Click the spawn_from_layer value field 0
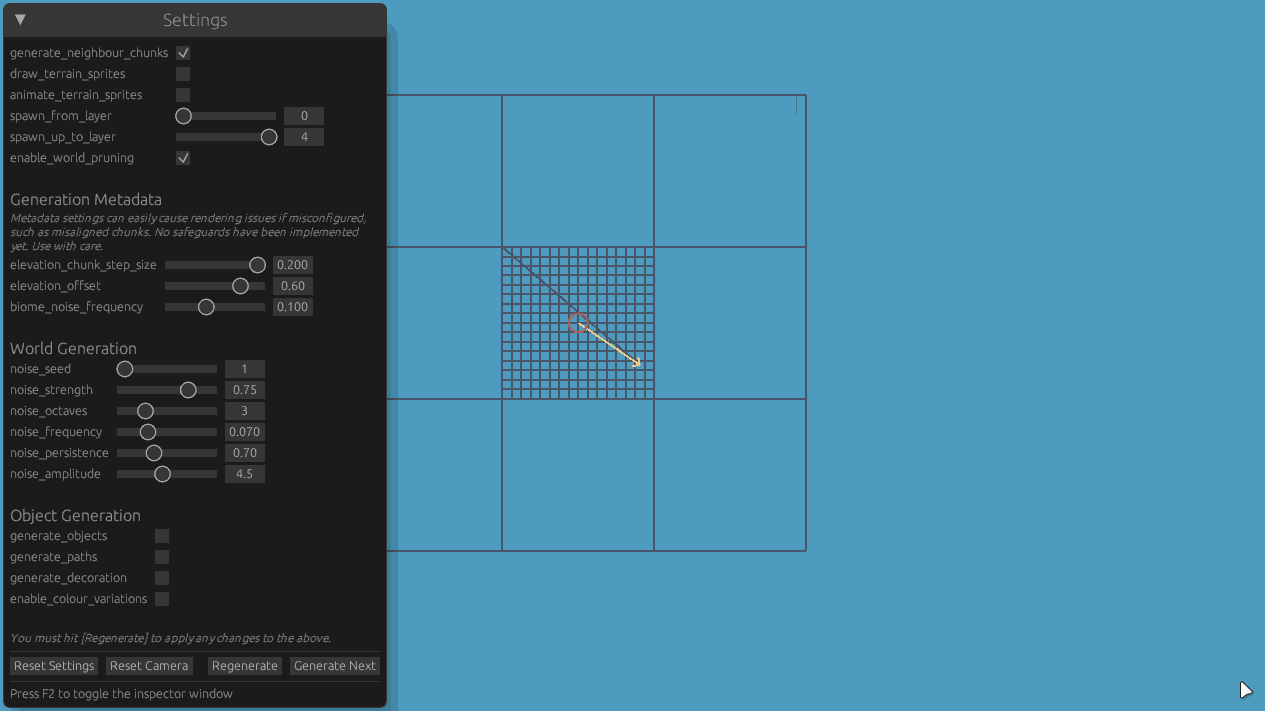This screenshot has width=1265, height=711. (304, 116)
